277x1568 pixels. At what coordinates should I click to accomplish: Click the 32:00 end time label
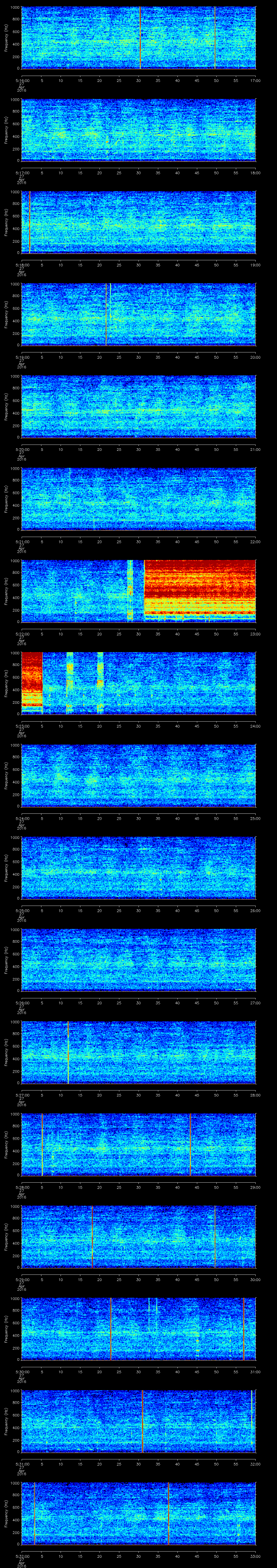[256, 1463]
